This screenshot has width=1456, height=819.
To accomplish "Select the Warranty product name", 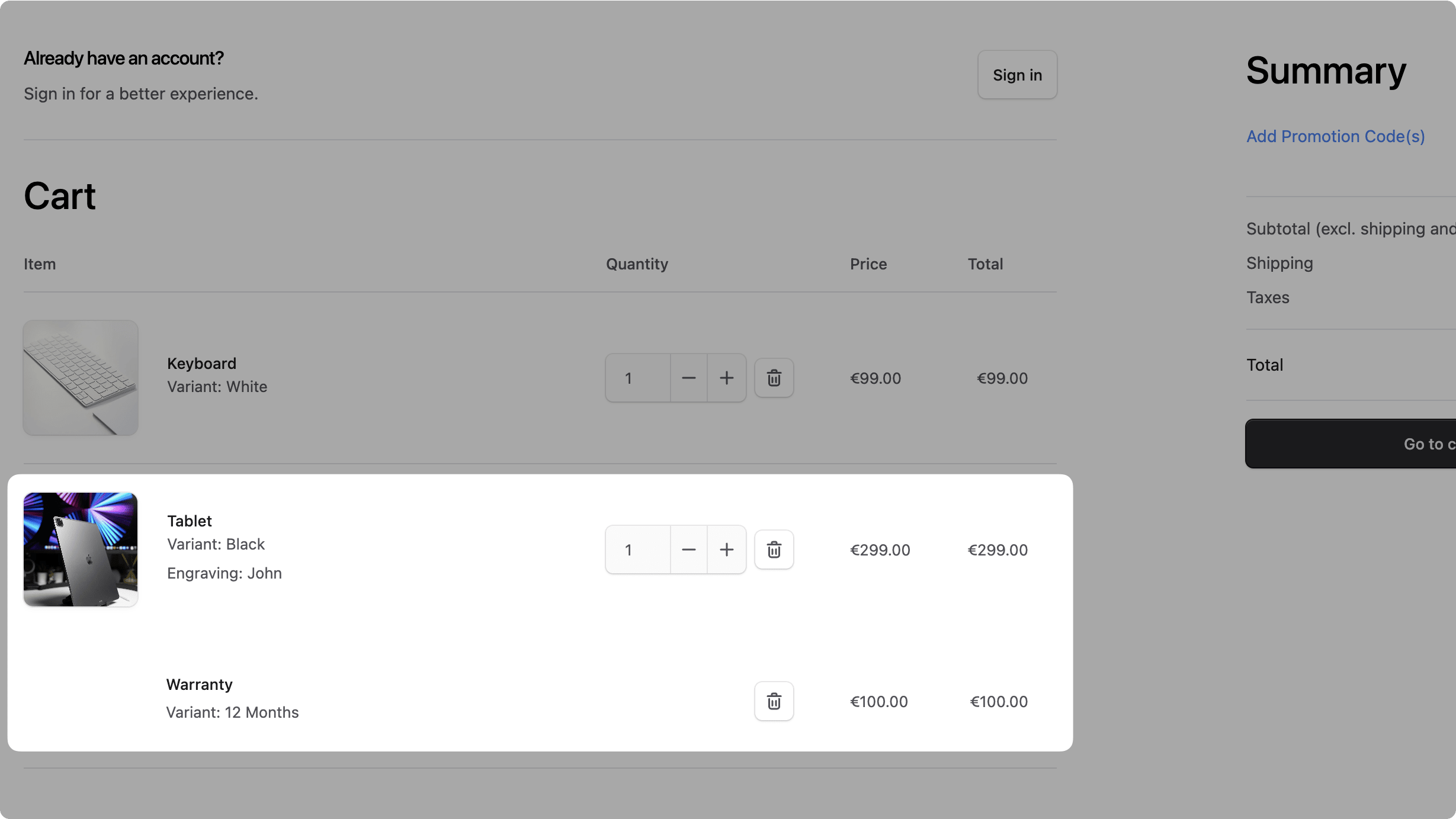I will [x=199, y=684].
